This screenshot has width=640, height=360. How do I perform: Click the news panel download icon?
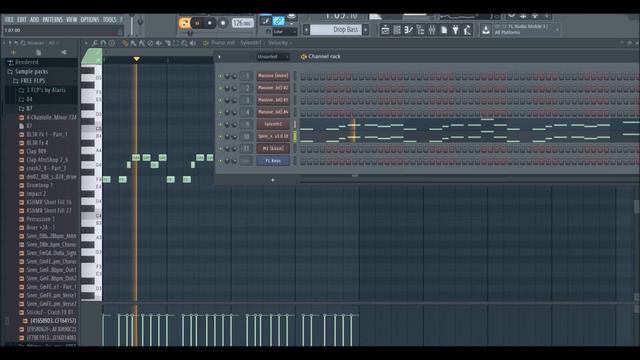click(486, 30)
